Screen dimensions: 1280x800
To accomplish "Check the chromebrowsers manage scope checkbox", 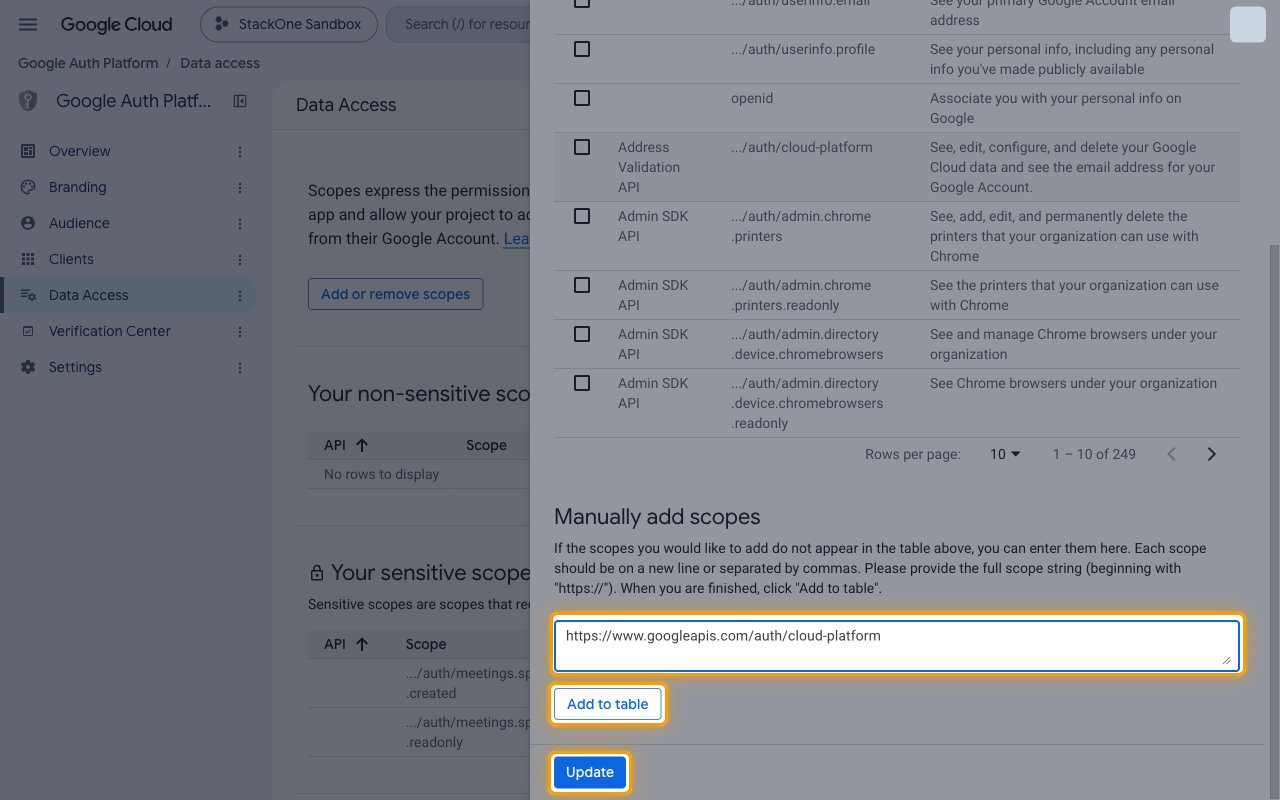I will (x=582, y=334).
